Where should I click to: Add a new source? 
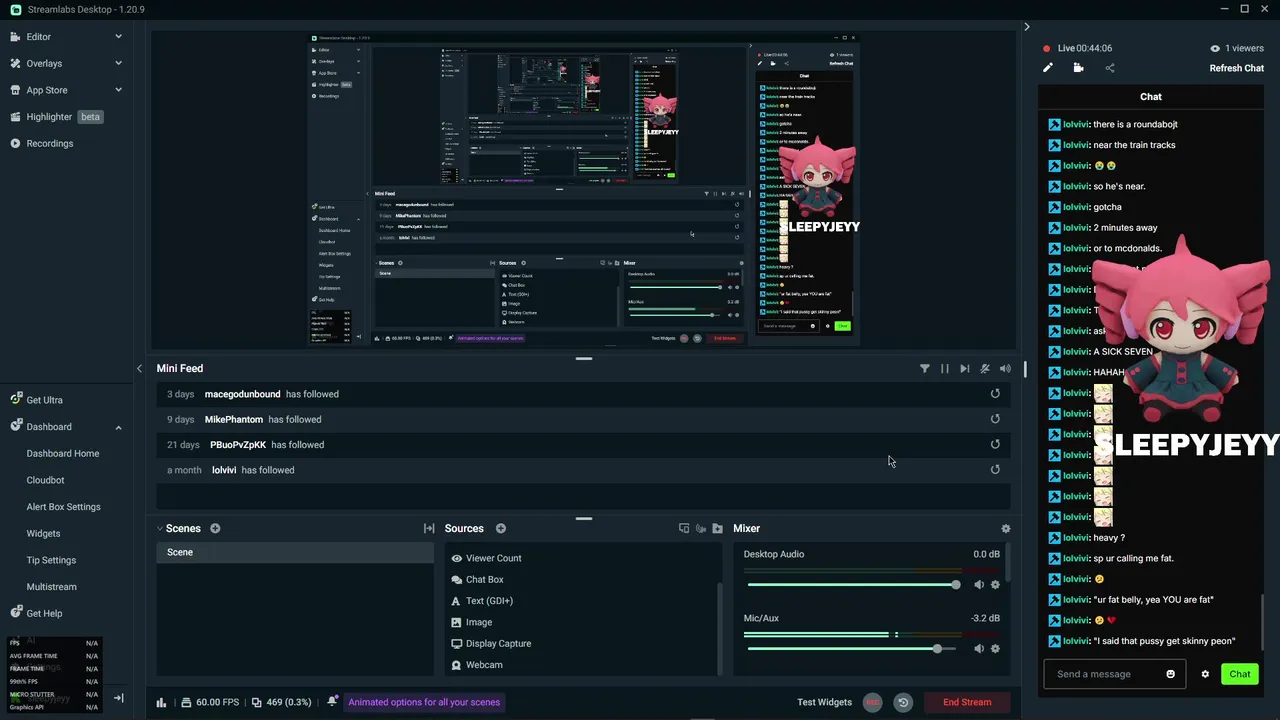[501, 528]
